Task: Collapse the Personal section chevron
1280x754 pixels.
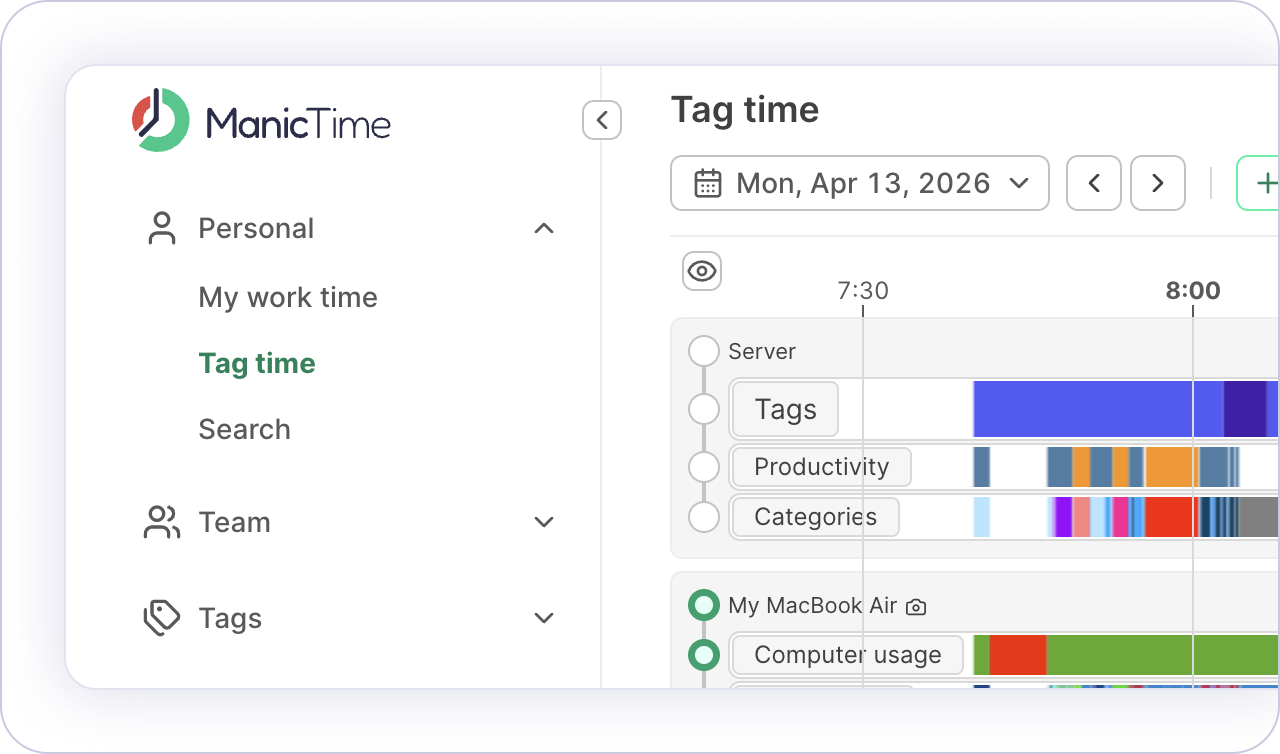Action: 544,228
